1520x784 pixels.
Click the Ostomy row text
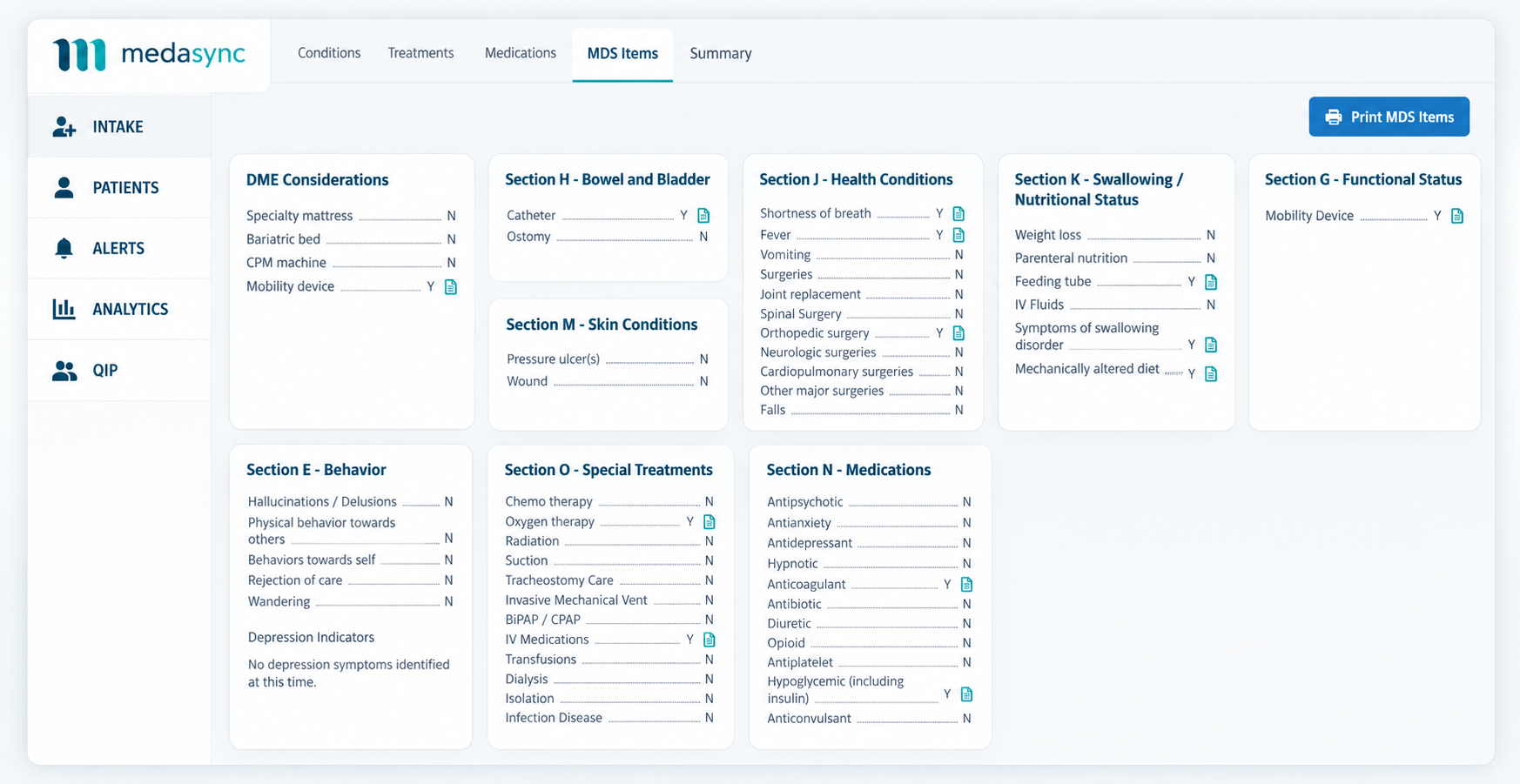click(x=528, y=237)
